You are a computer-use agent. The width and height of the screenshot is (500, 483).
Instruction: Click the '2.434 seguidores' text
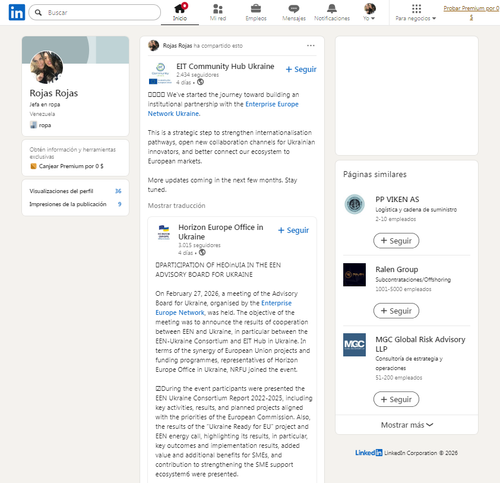click(x=198, y=75)
